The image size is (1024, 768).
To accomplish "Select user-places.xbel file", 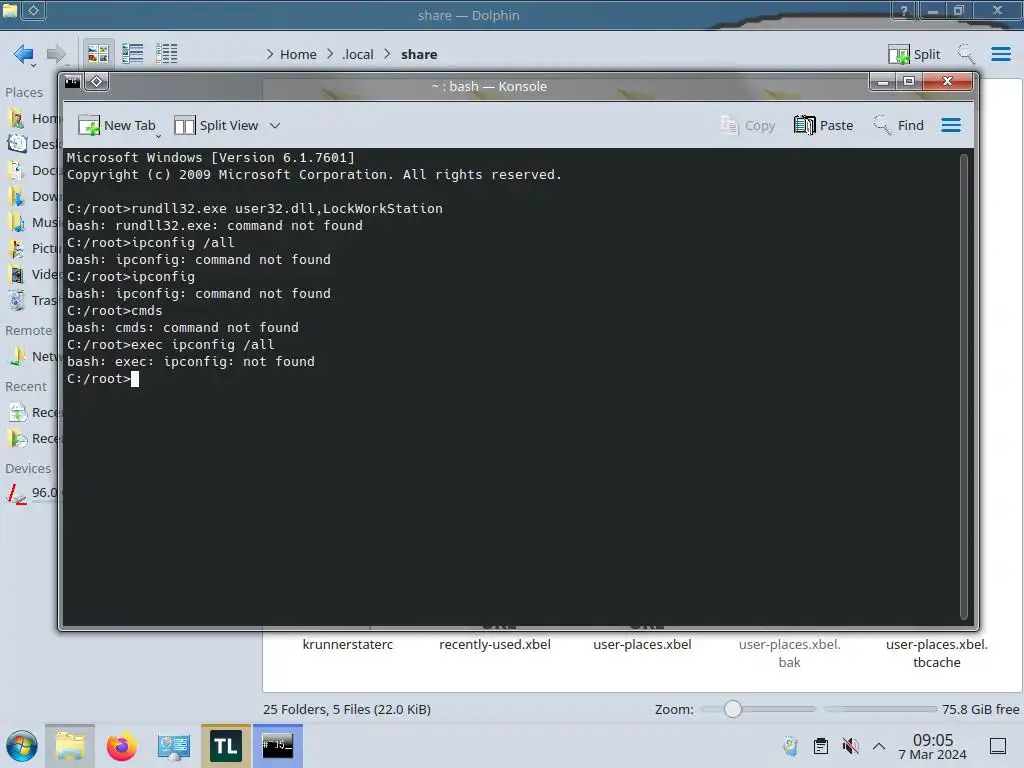I will (642, 645).
